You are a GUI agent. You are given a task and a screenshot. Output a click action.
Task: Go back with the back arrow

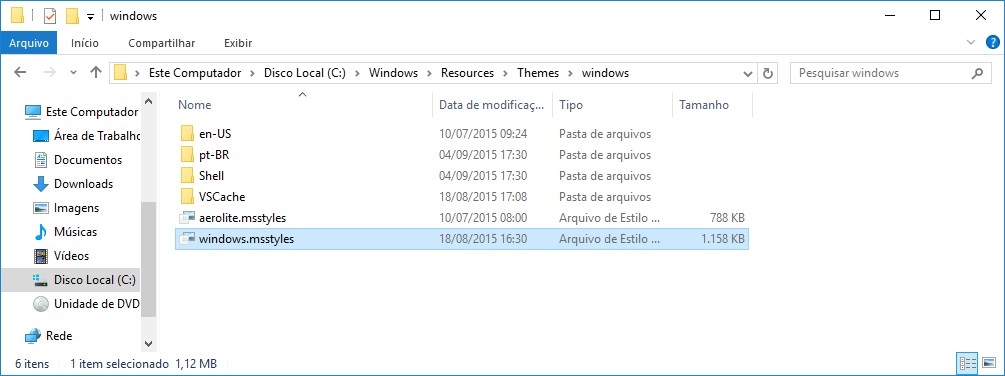20,72
